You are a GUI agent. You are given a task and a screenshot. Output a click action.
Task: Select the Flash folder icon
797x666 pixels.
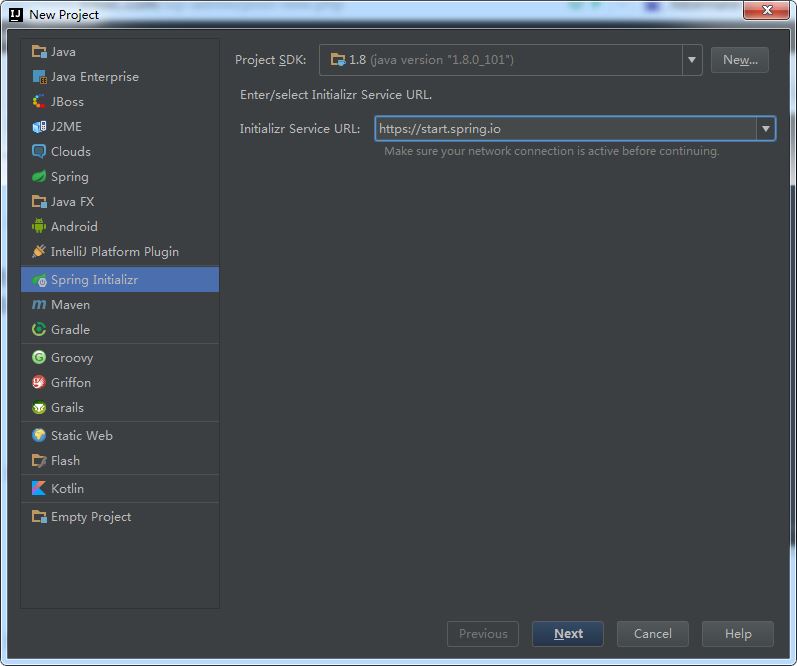(x=39, y=460)
